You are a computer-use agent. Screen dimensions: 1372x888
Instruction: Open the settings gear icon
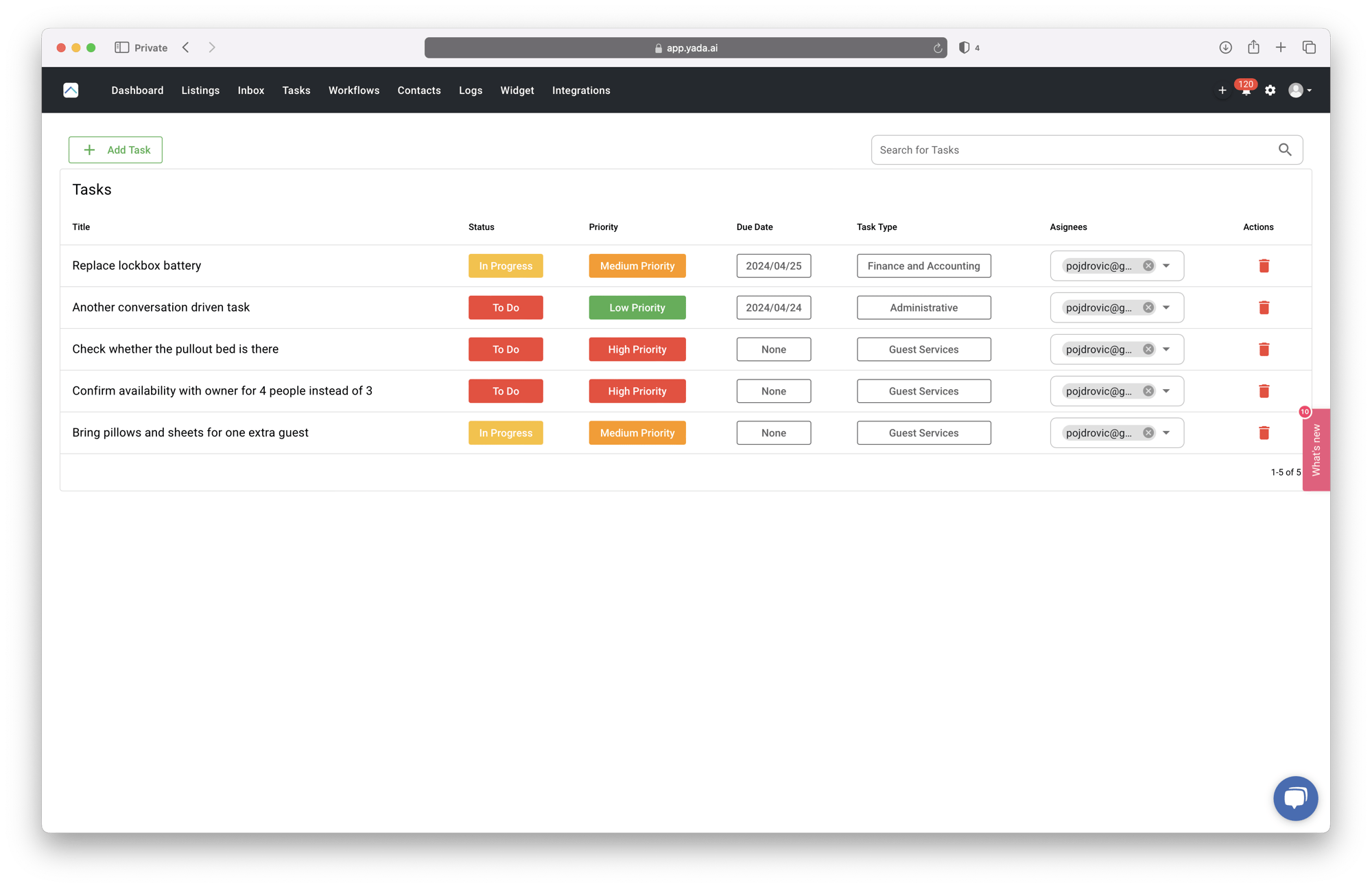point(1270,91)
